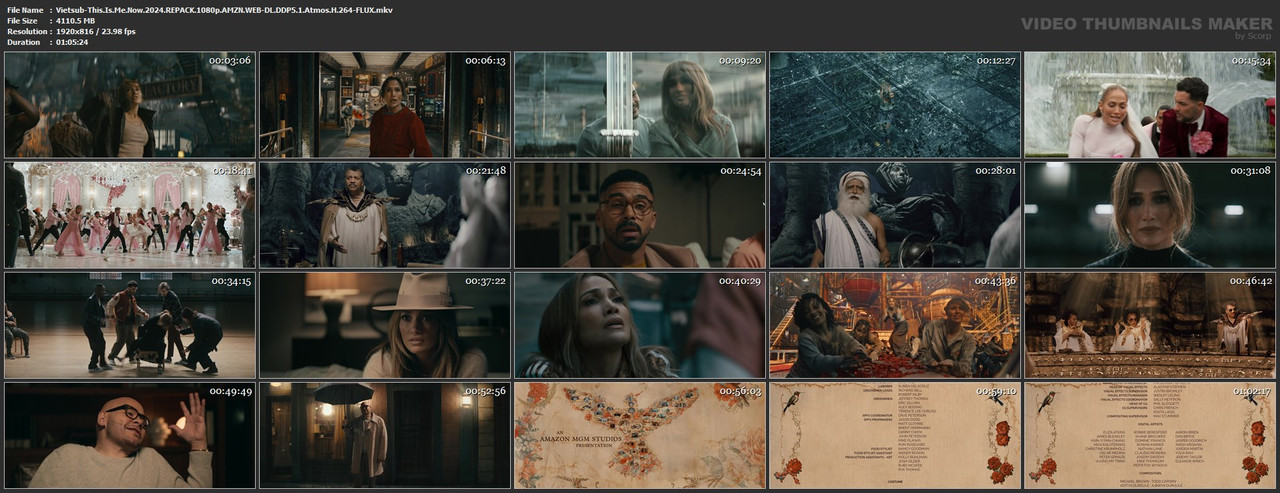Viewport: 1280px width, 493px height.
Task: Open the thumbnail stamped 00:21:48
Action: 385,215
